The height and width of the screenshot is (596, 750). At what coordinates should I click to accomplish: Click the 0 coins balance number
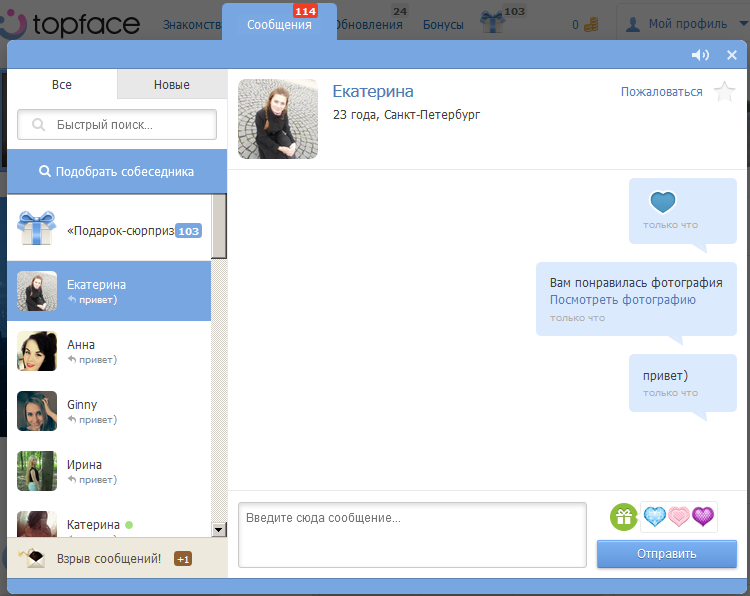pyautogui.click(x=575, y=24)
